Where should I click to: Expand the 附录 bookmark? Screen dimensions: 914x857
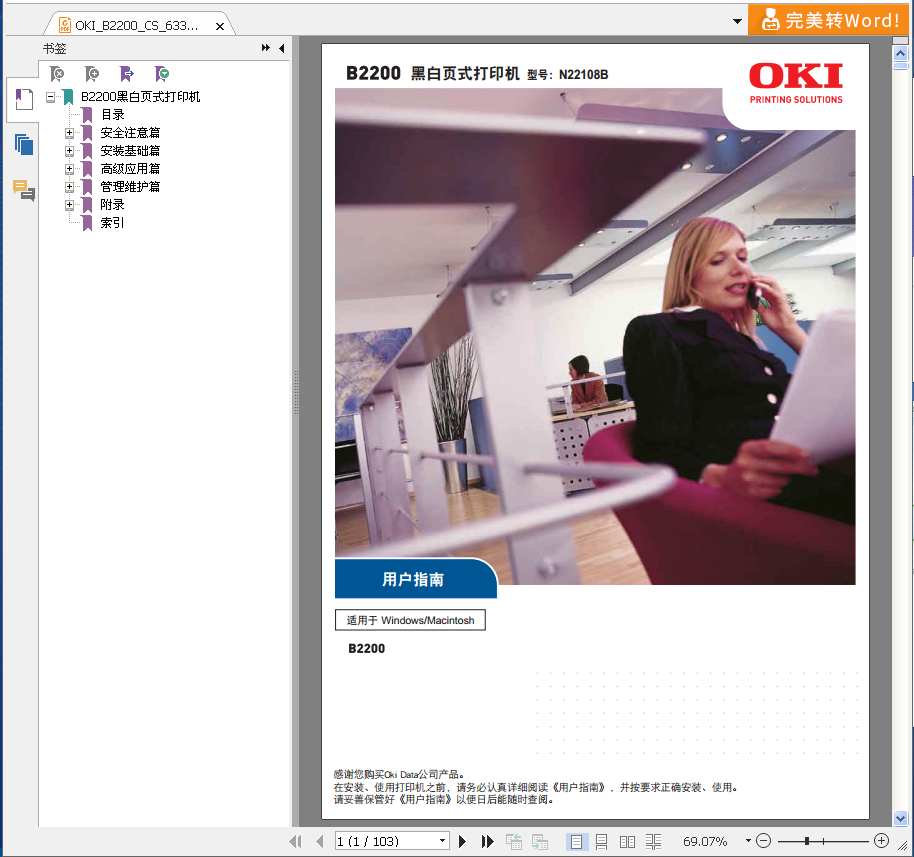(69, 205)
